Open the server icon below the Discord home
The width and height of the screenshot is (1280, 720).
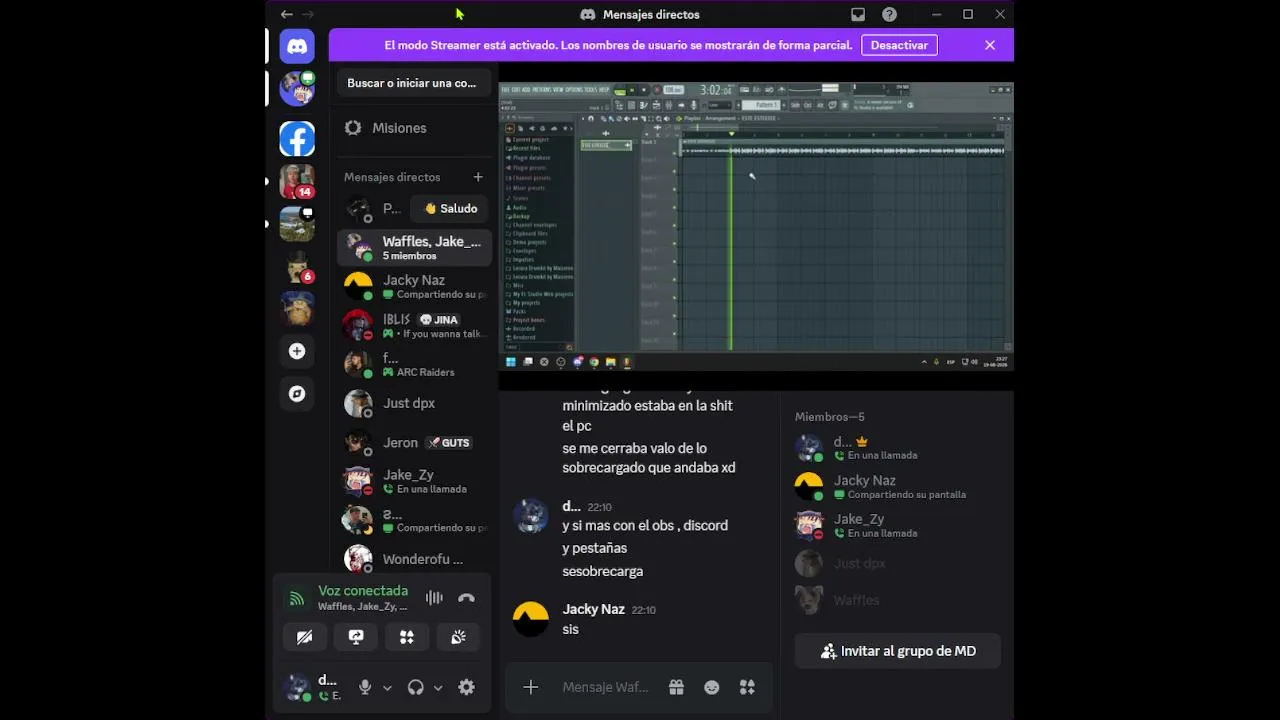point(297,88)
